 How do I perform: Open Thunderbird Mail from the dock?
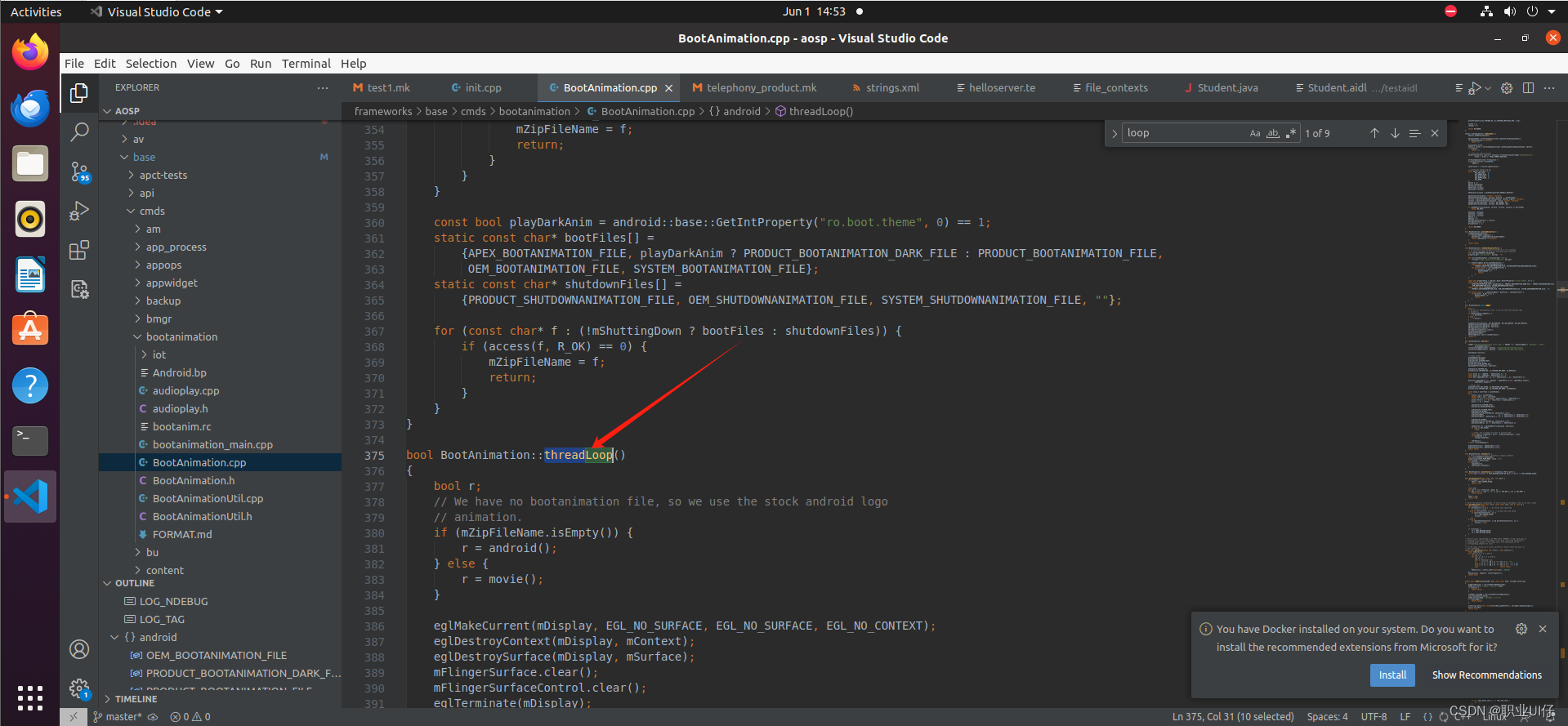point(30,109)
